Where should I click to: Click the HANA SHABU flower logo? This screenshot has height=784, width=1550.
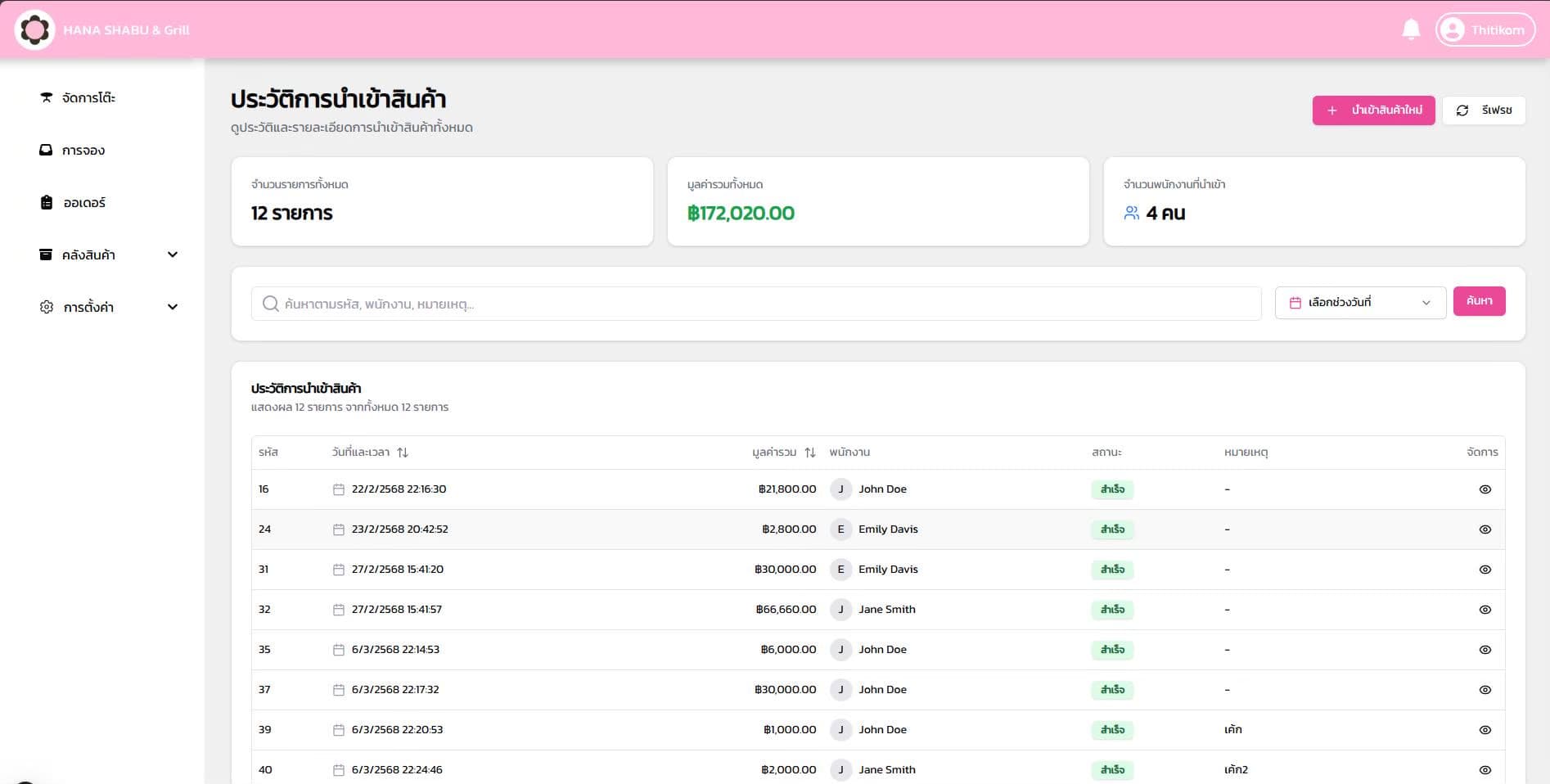pos(34,30)
